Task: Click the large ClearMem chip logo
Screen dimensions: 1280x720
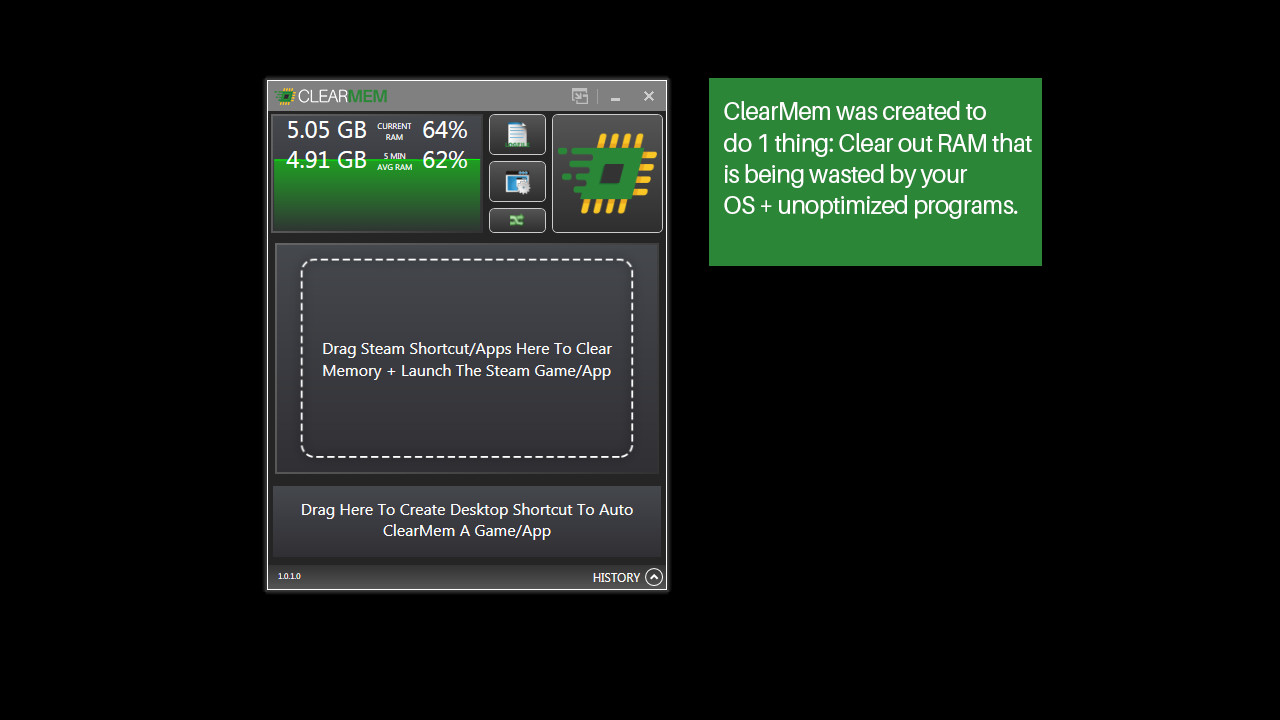Action: click(607, 172)
